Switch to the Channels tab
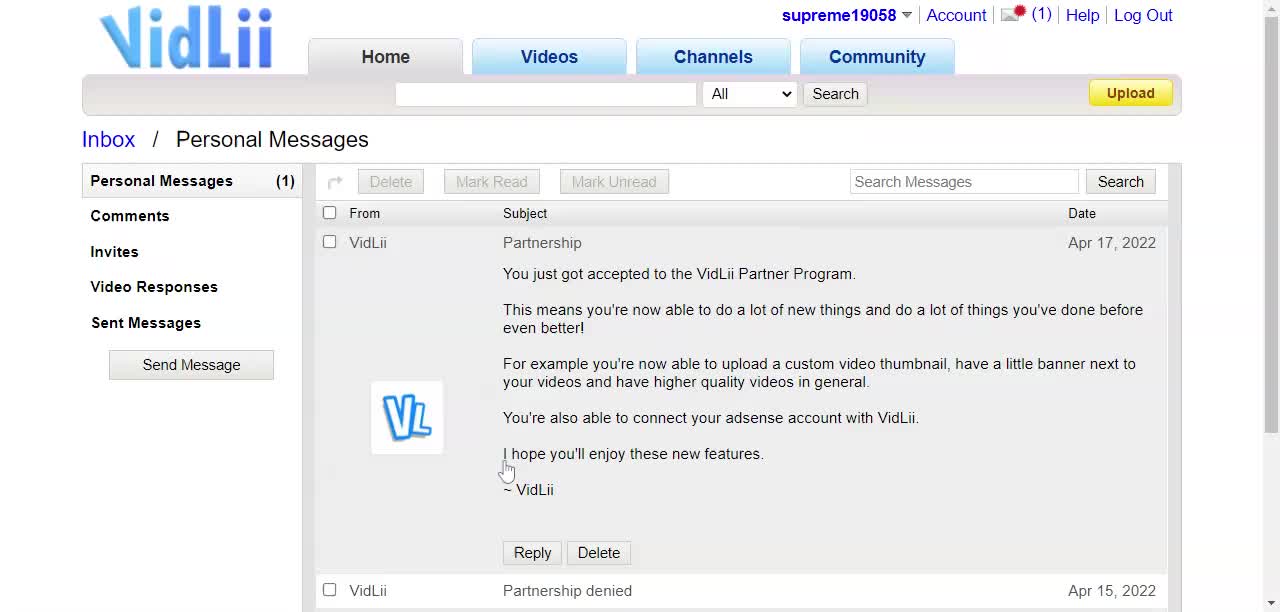The height and width of the screenshot is (612, 1280). point(713,57)
